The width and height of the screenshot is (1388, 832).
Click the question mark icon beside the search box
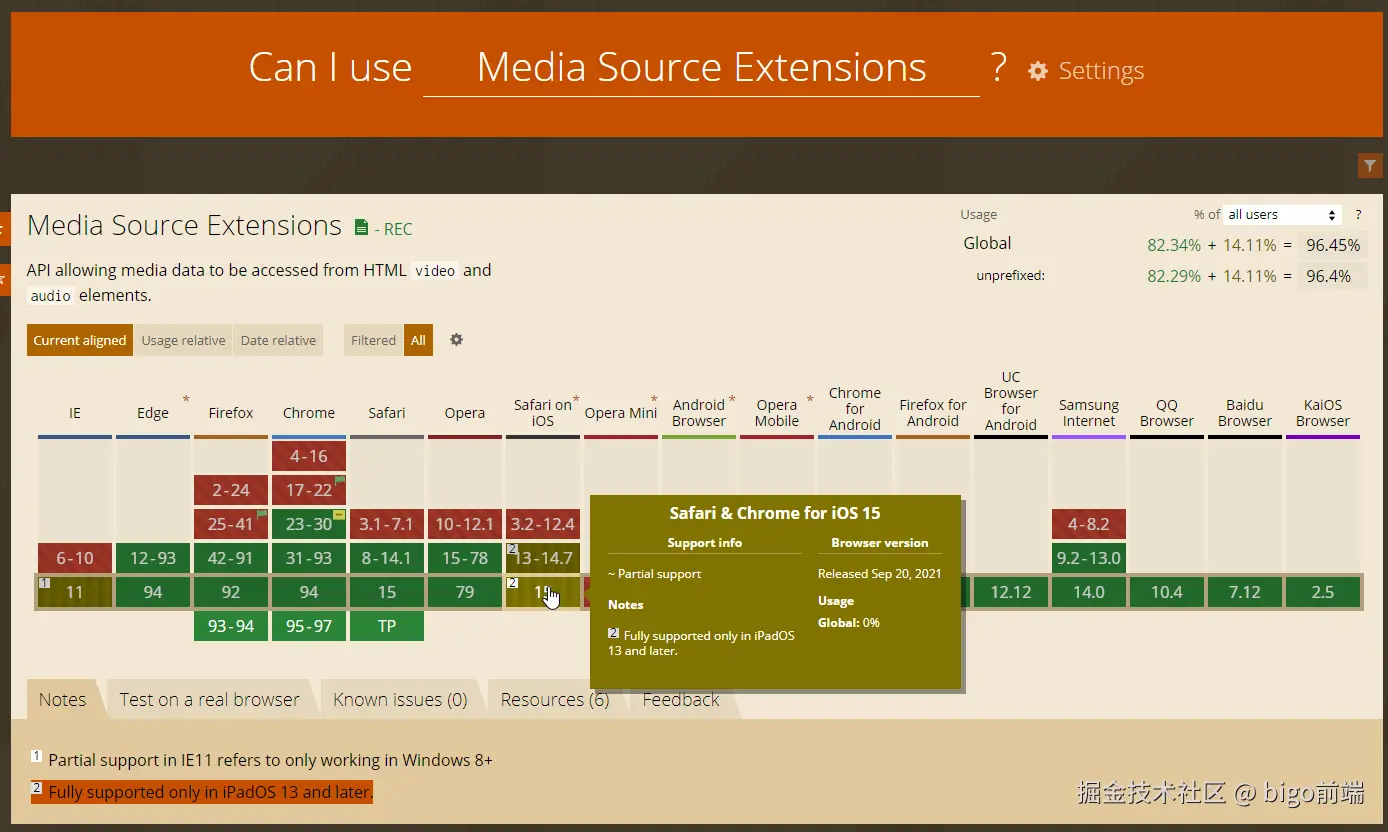(998, 66)
